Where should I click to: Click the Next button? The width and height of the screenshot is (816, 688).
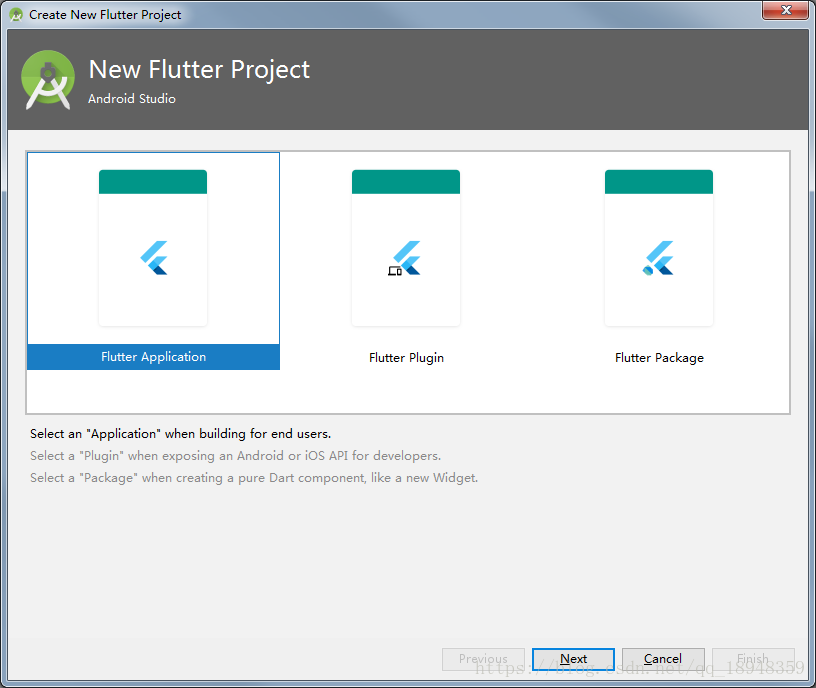[x=573, y=659]
